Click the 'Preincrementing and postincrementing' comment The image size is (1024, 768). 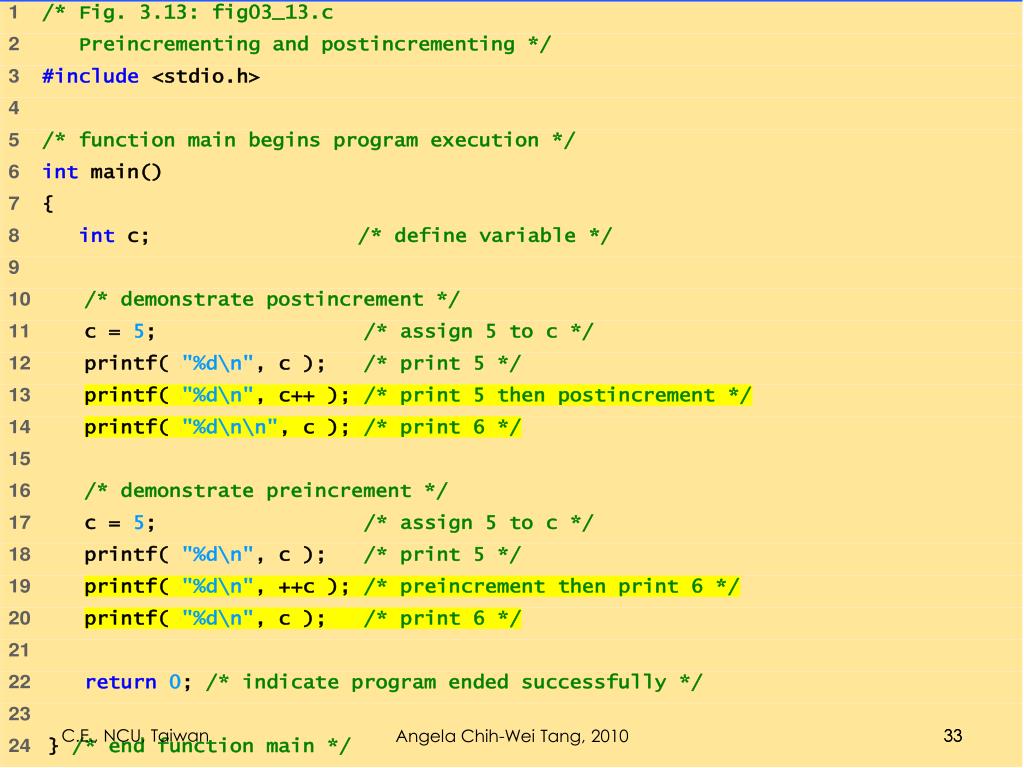[315, 44]
